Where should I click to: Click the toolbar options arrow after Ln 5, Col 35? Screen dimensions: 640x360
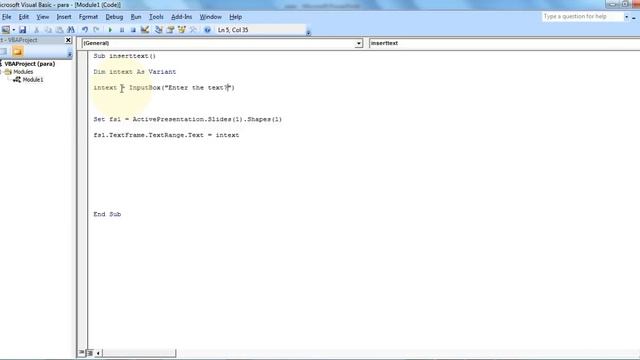point(309,33)
